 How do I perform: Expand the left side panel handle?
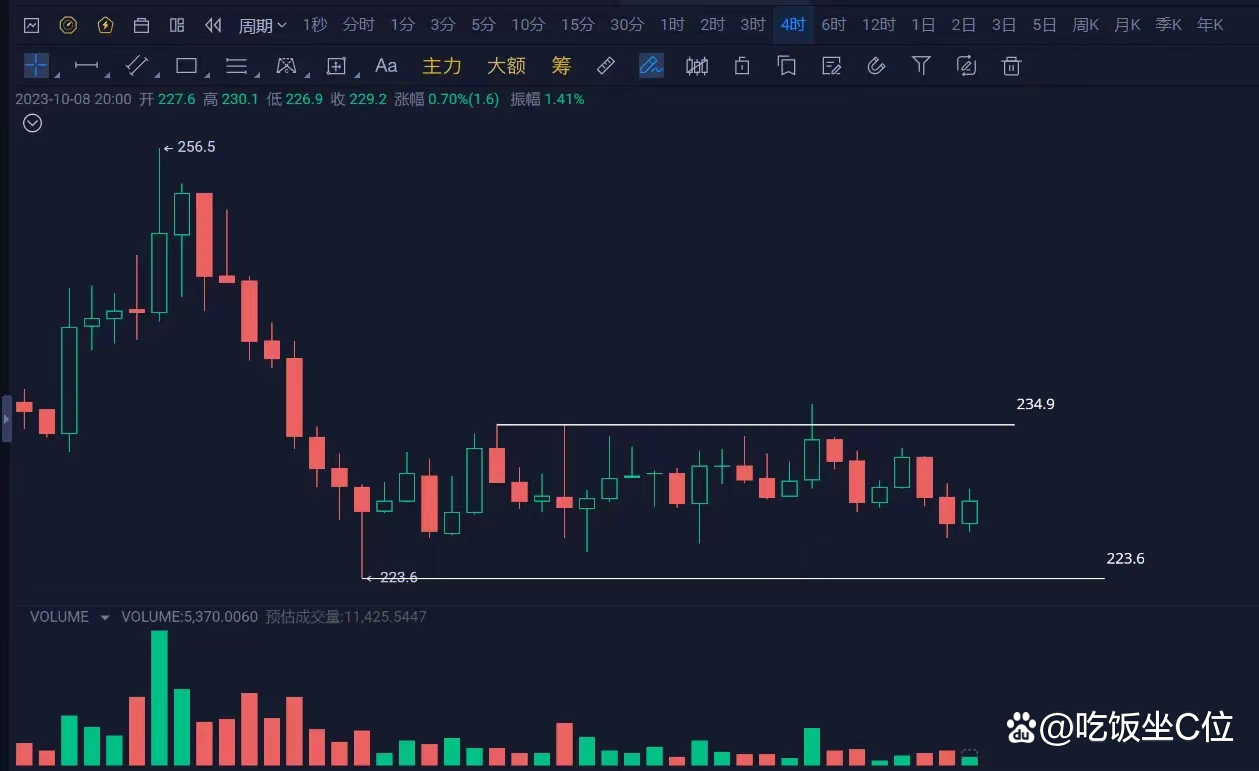(6, 418)
